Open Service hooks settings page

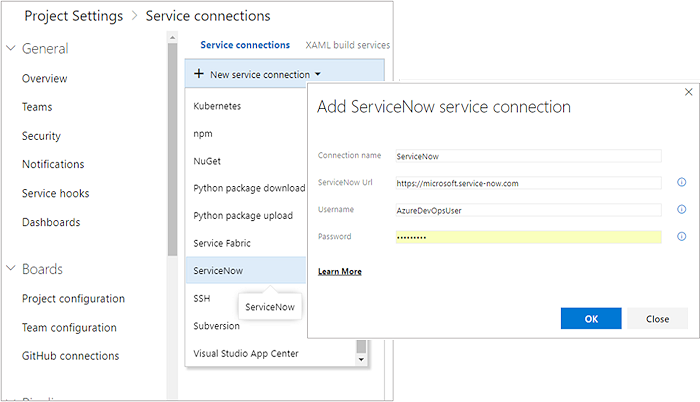click(x=55, y=193)
